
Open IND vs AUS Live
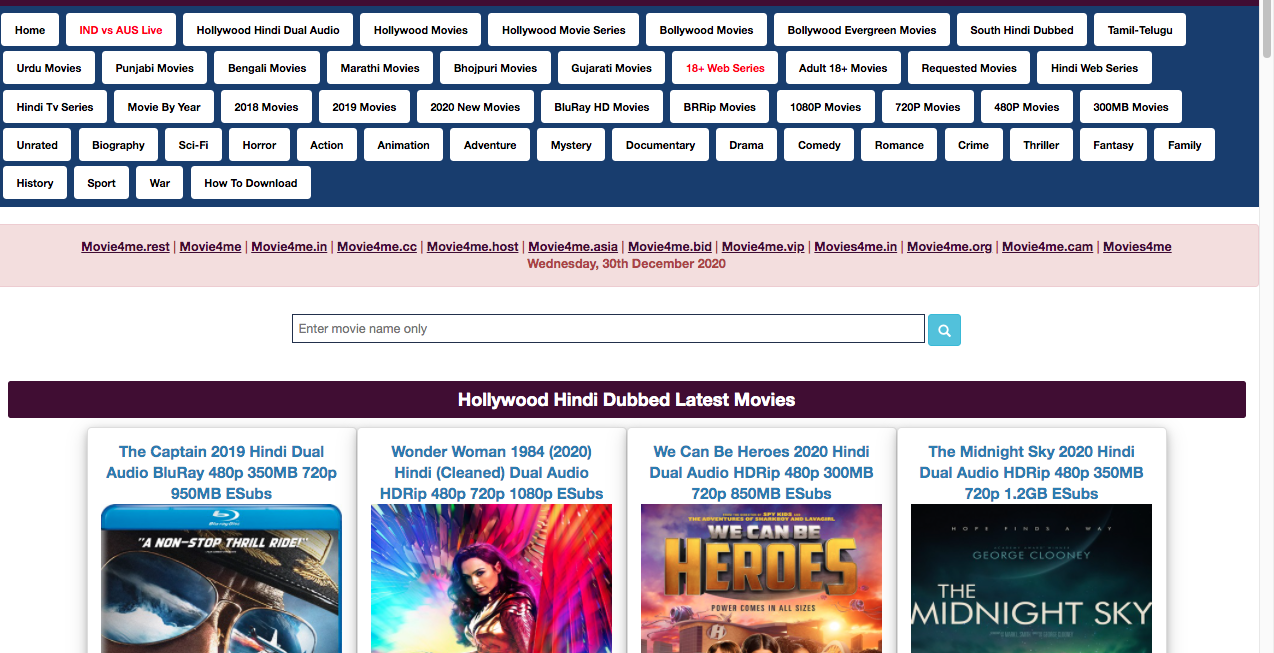[x=121, y=30]
